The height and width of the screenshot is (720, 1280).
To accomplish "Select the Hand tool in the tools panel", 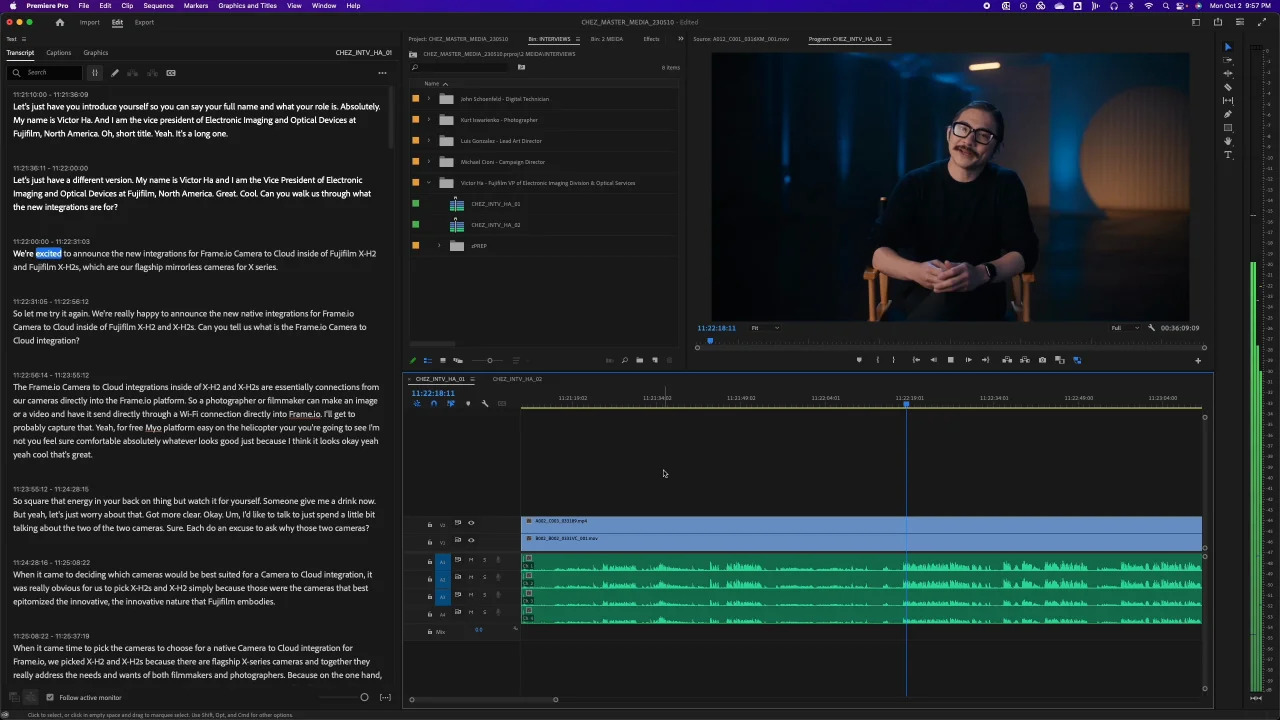I will [x=1228, y=141].
